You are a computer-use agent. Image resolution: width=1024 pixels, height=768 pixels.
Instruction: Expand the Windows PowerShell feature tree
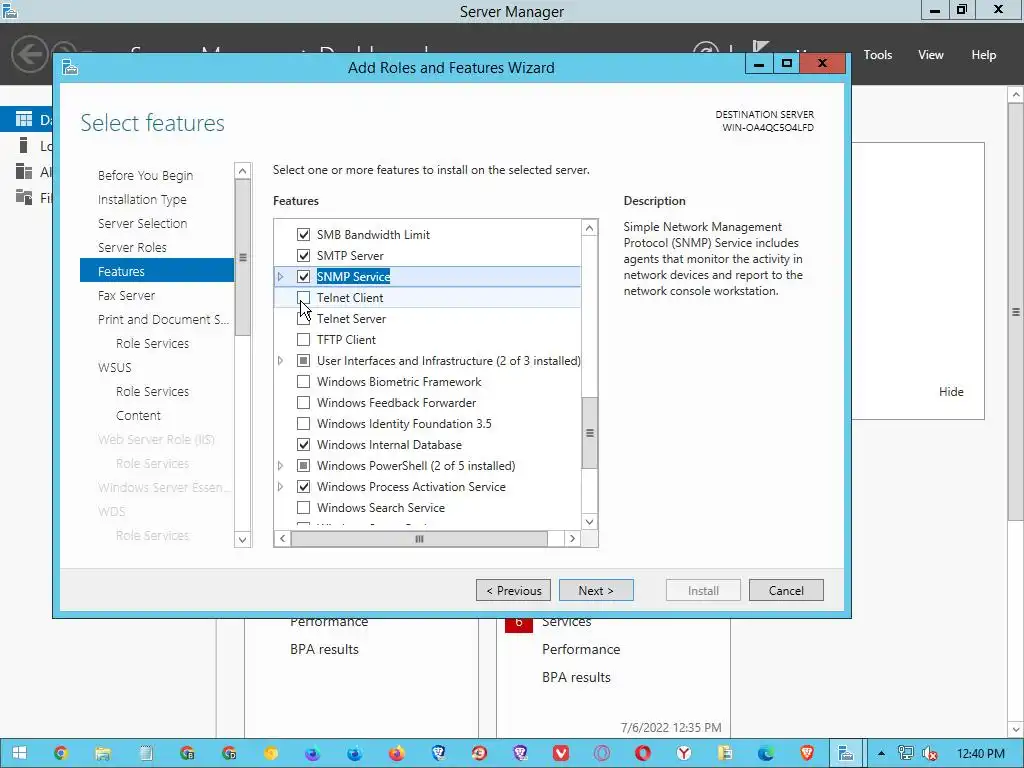tap(281, 466)
